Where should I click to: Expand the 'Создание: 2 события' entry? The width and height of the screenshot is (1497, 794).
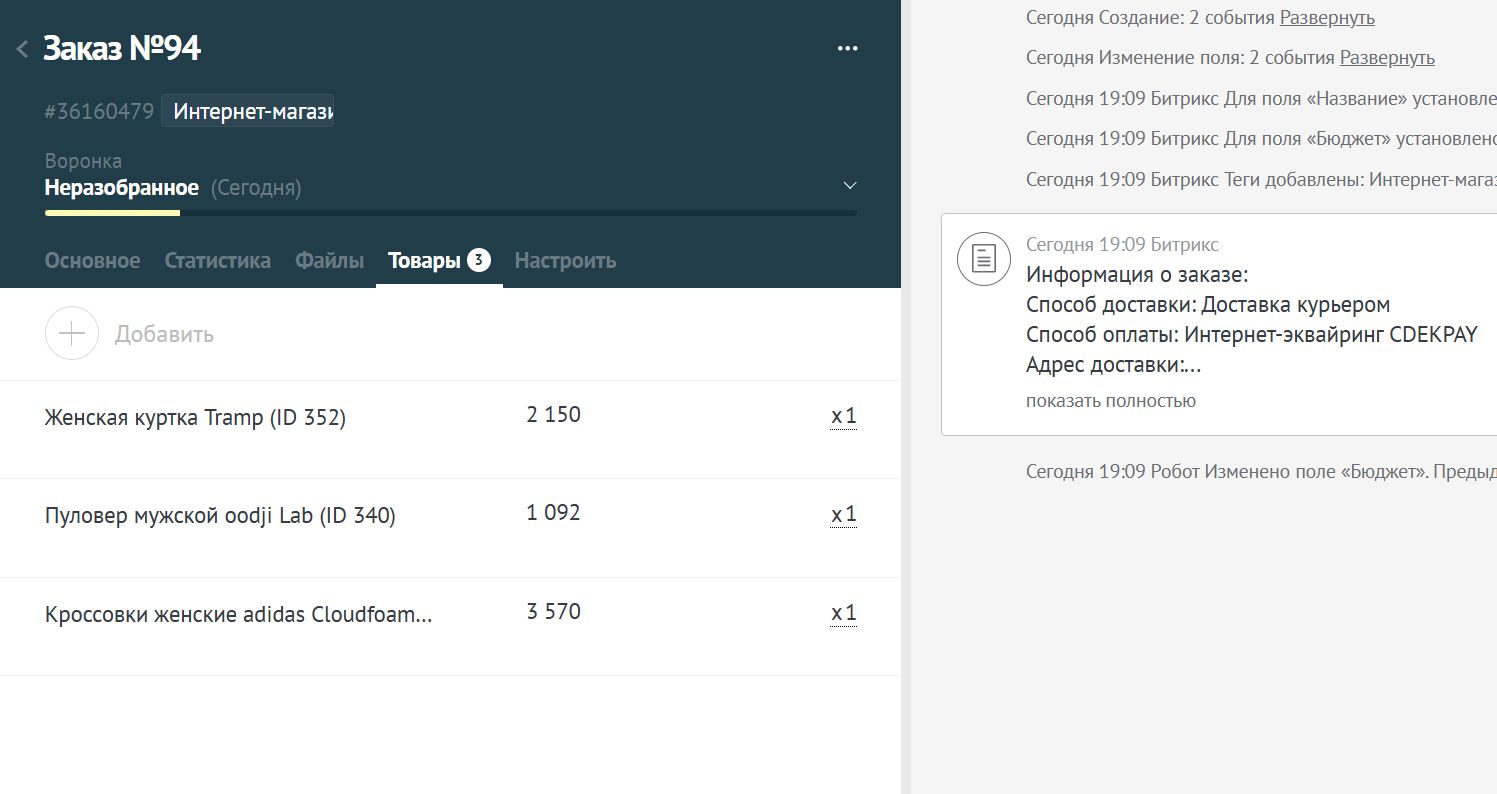pos(1327,17)
